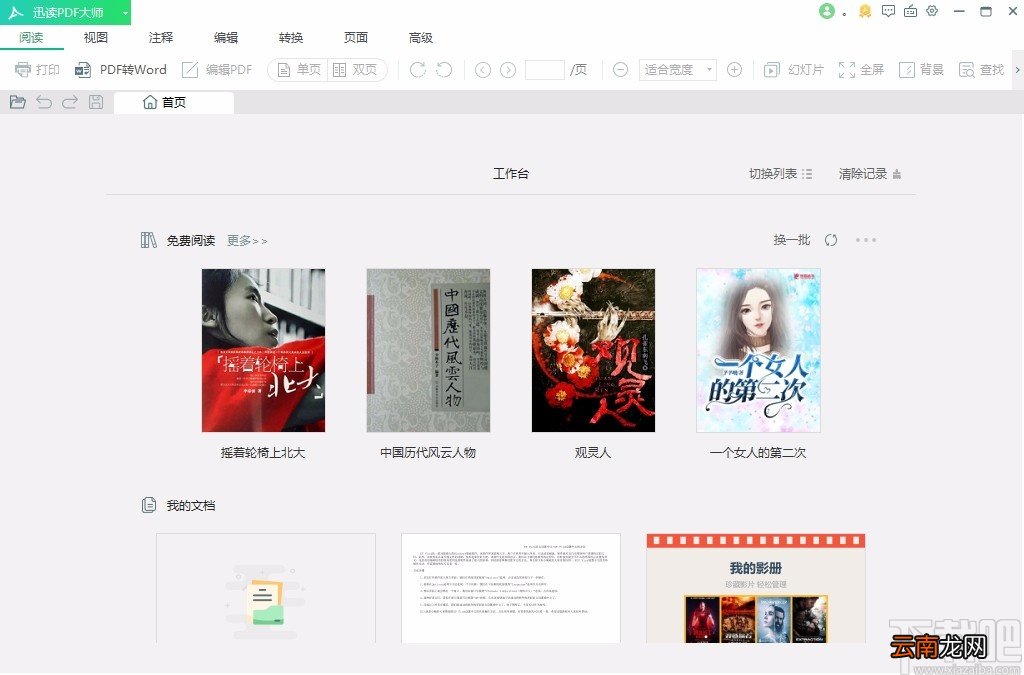Go to previous page arrow
Viewport: 1024px width, 675px height.
[x=483, y=69]
